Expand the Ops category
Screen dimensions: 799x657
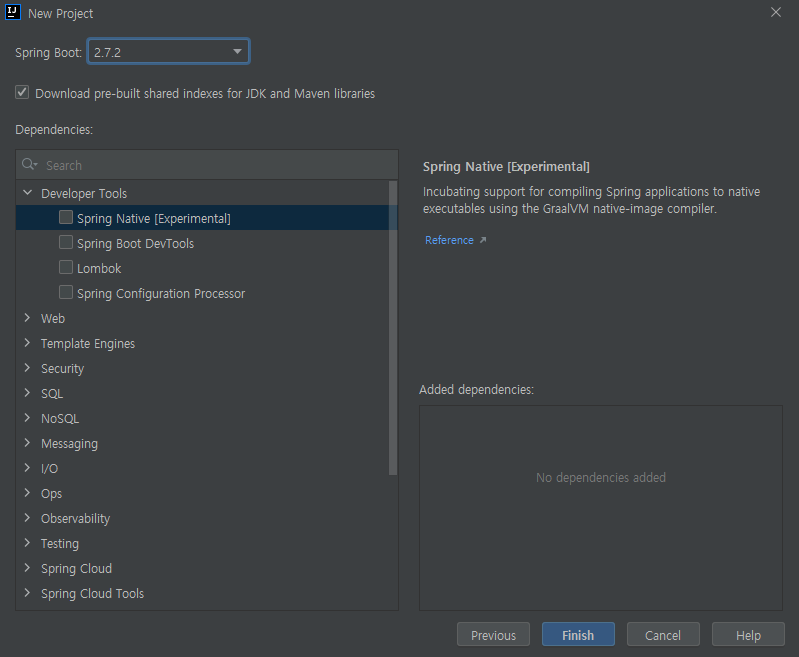click(x=28, y=493)
